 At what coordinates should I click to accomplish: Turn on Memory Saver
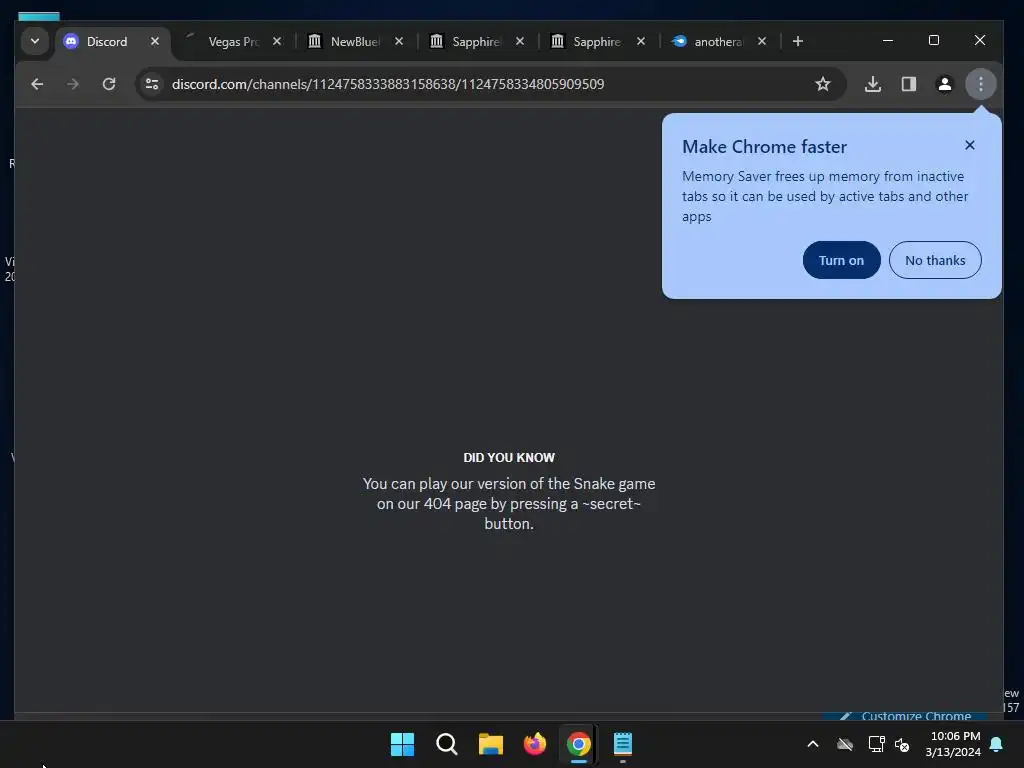coord(841,260)
